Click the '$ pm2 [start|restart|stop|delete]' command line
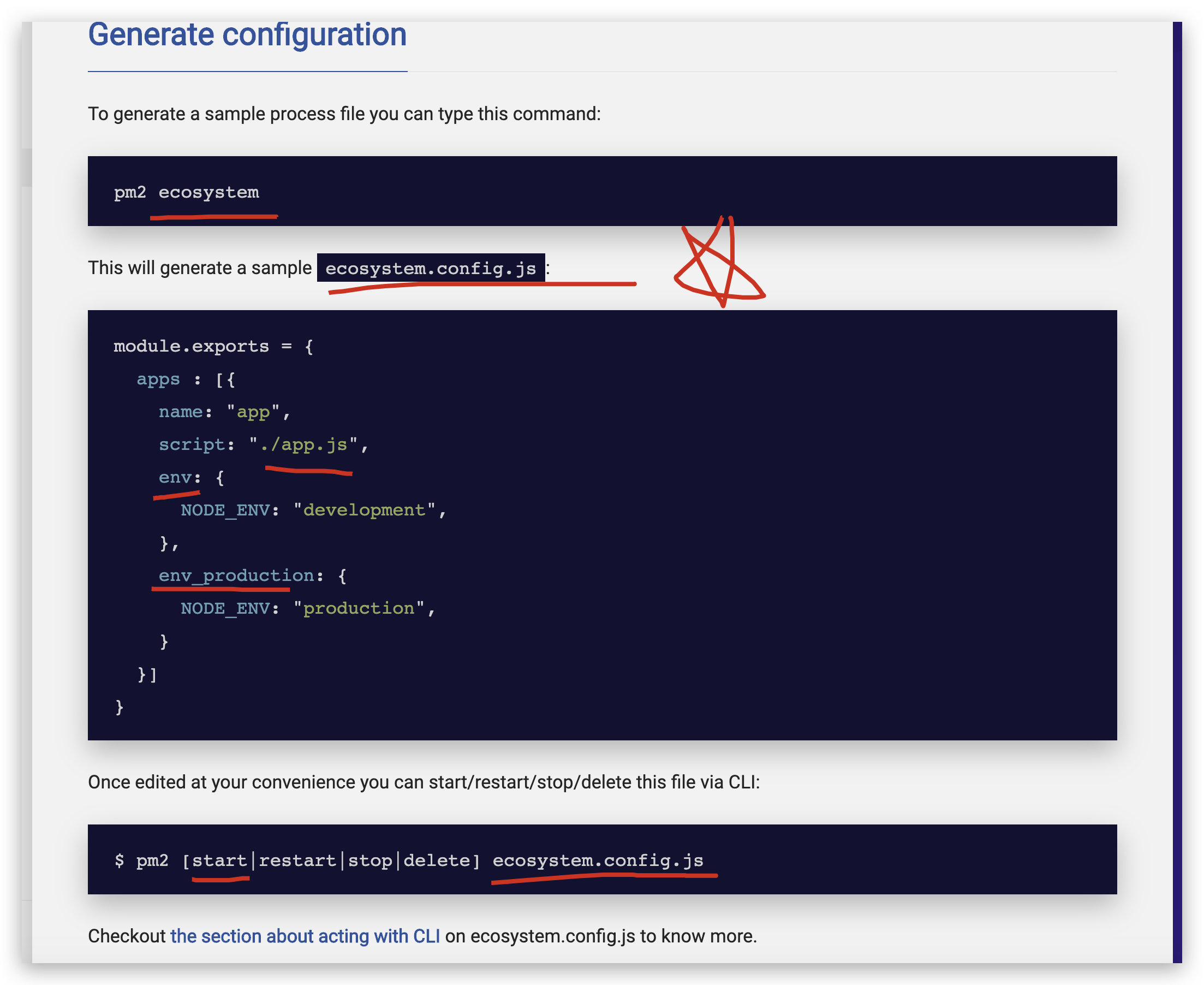Screen dimensions: 1204x985 coord(408,860)
